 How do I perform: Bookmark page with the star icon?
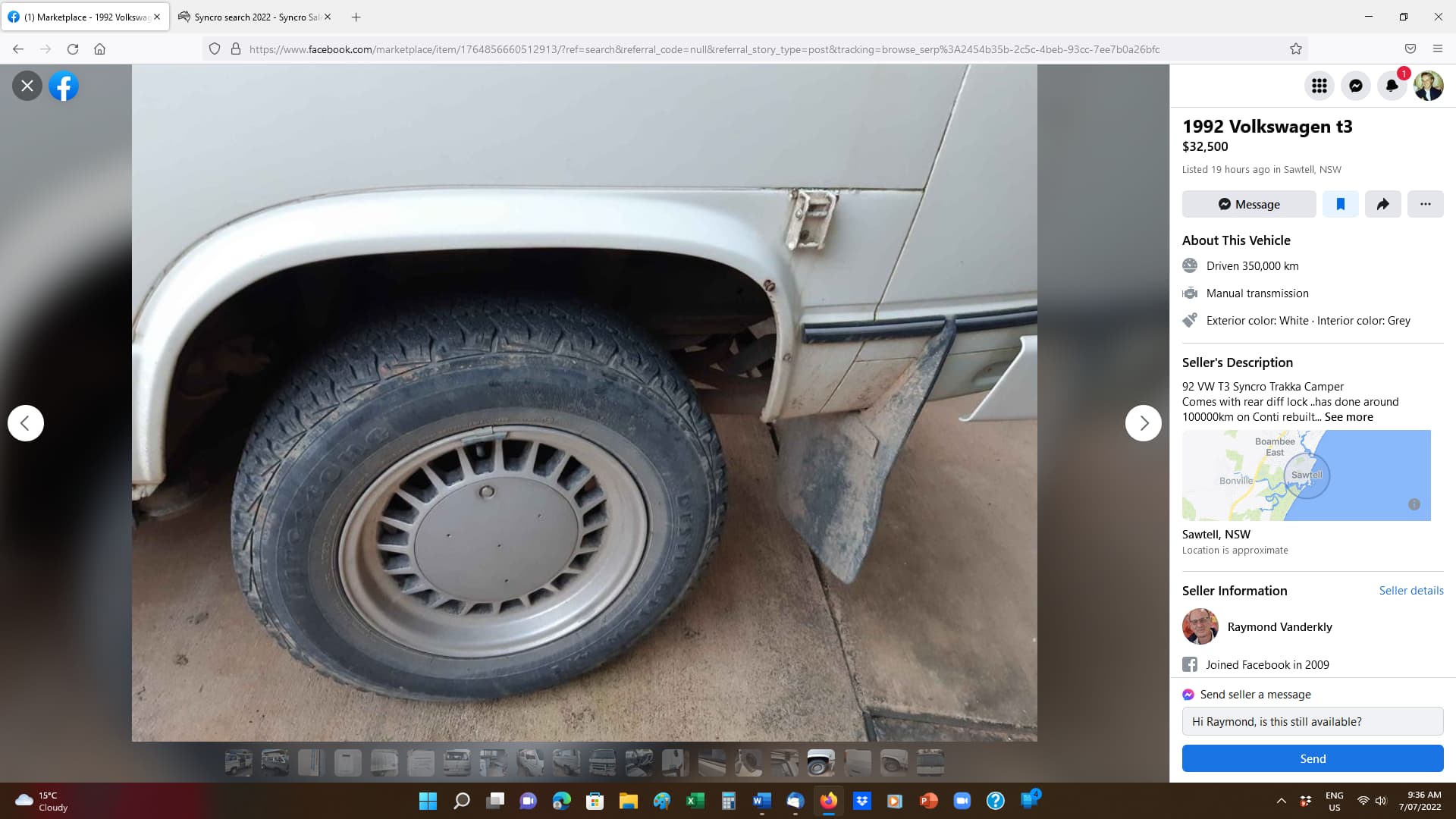click(1295, 49)
